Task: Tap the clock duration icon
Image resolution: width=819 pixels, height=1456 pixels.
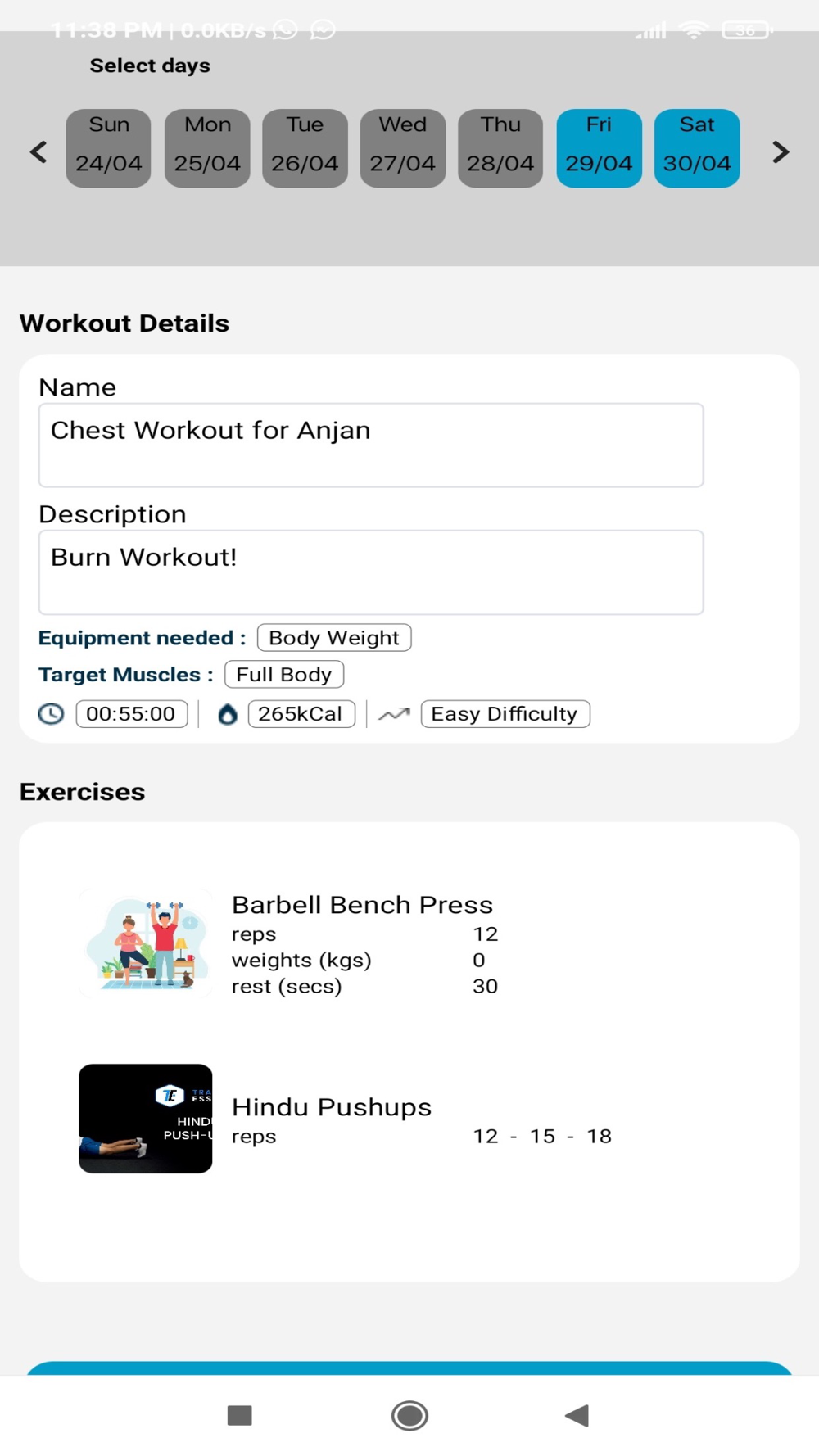Action: [x=51, y=714]
